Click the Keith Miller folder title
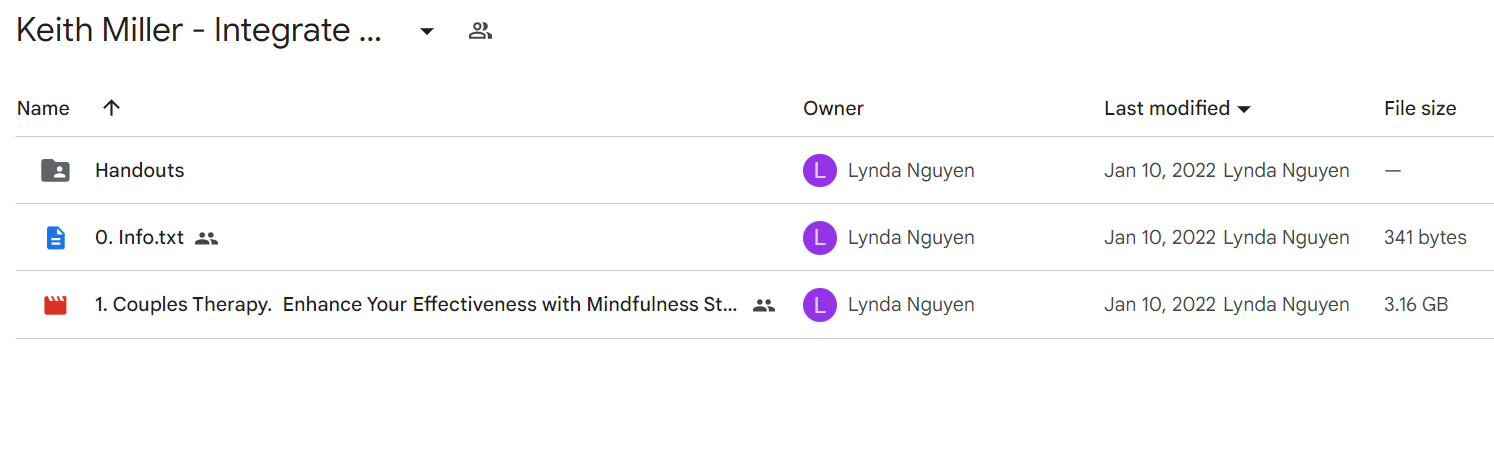Viewport: 1494px width, 450px height. click(x=199, y=31)
